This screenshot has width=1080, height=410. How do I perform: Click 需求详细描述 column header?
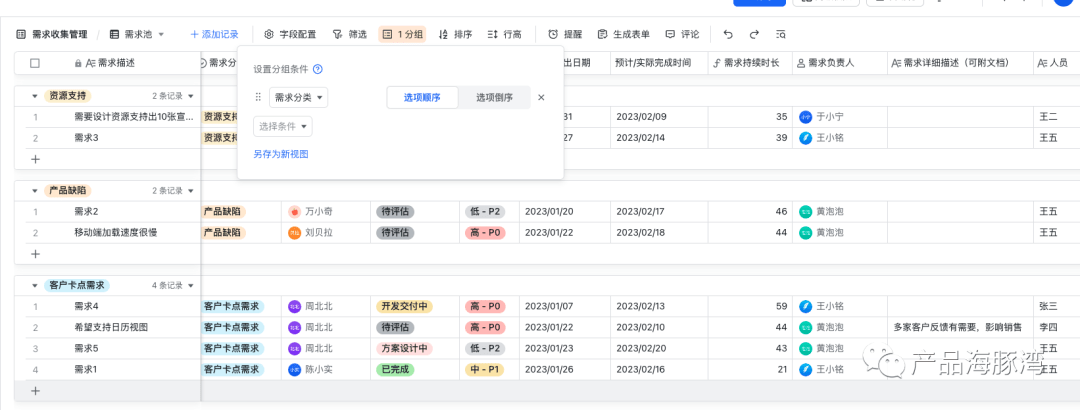pos(960,63)
